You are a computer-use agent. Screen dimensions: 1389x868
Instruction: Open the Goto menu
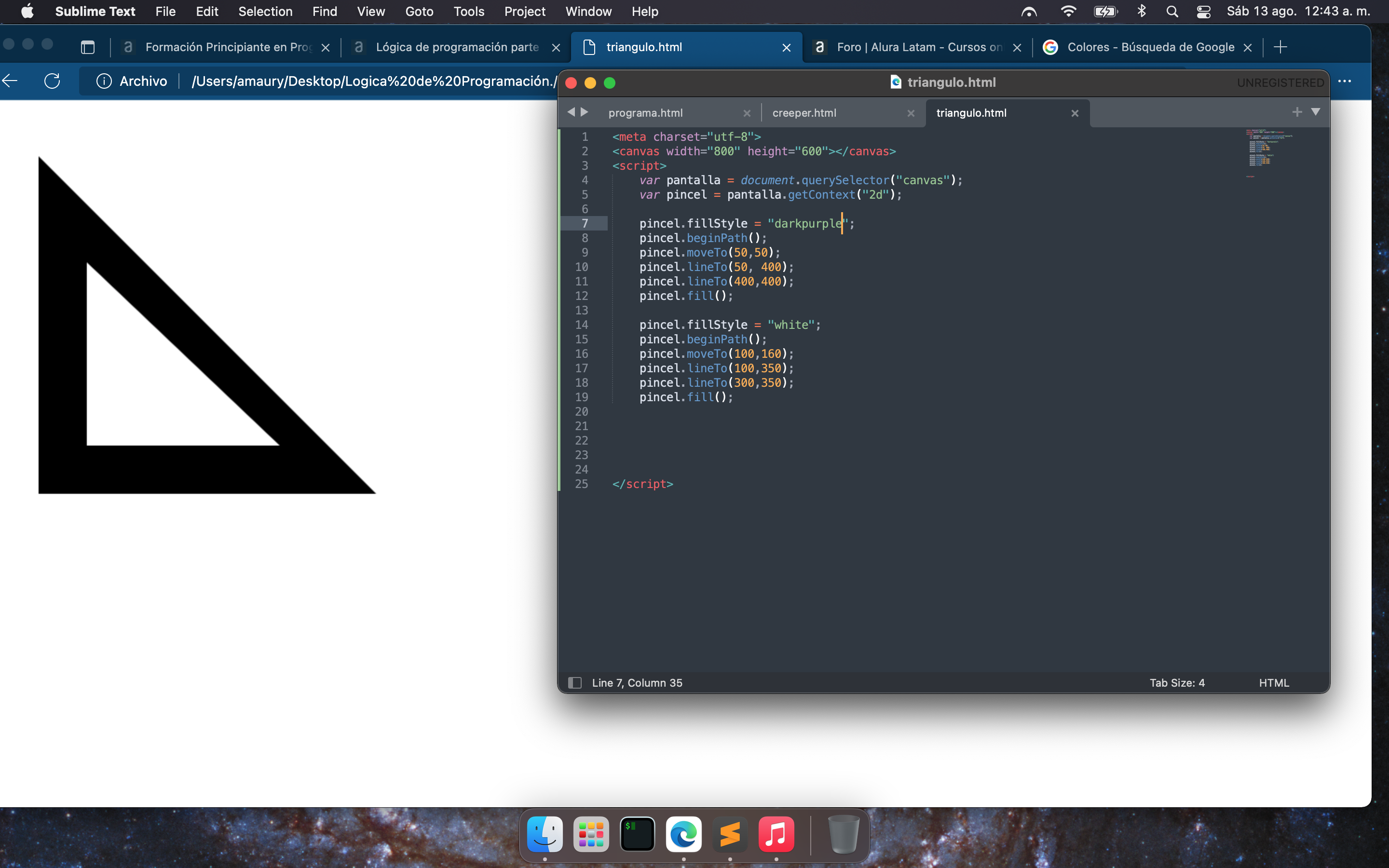pyautogui.click(x=419, y=12)
